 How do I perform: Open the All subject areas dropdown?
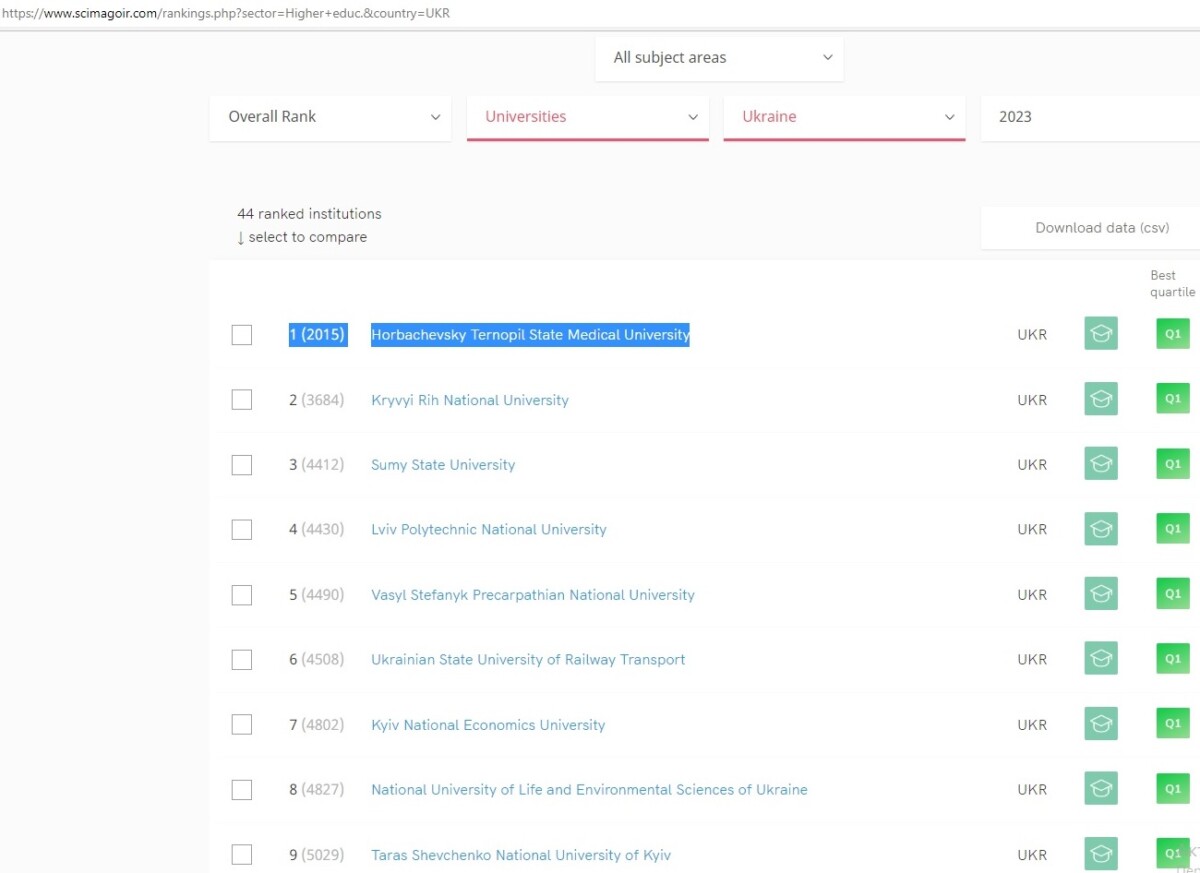720,58
